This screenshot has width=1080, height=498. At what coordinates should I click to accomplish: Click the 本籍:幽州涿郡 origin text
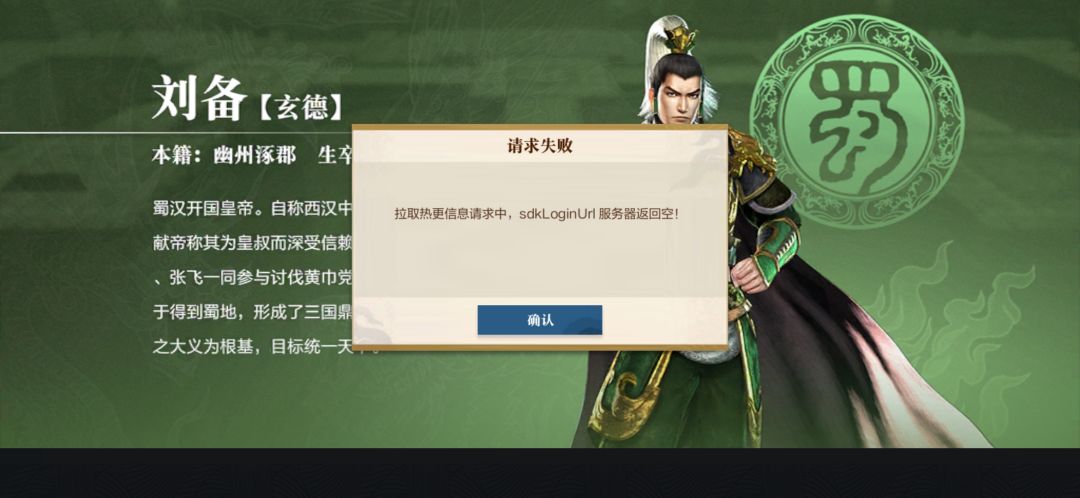(224, 156)
